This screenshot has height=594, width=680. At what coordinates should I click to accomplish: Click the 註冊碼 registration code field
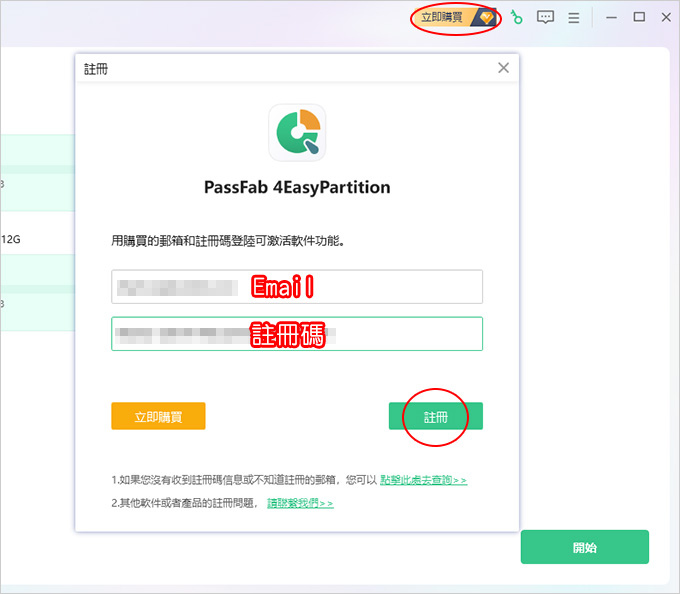point(297,333)
